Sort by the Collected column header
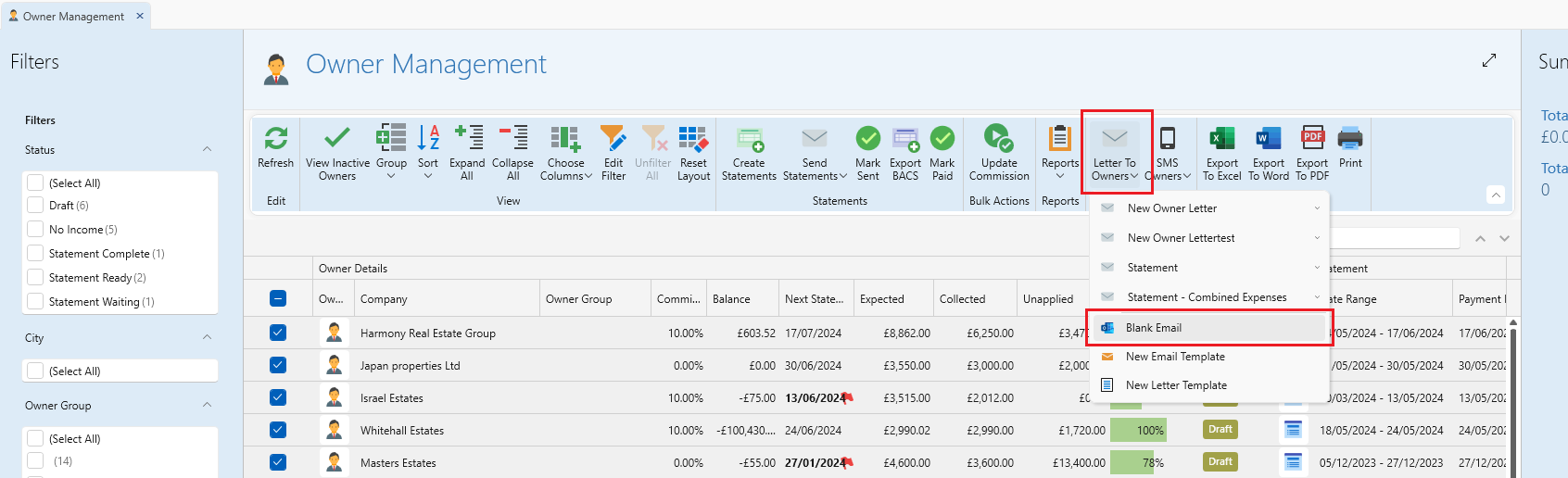 975,299
